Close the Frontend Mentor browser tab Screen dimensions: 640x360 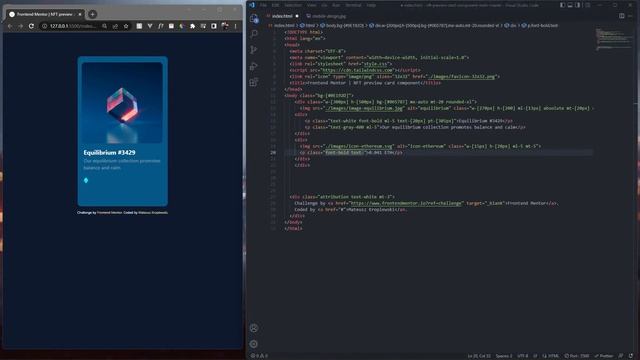(x=80, y=14)
